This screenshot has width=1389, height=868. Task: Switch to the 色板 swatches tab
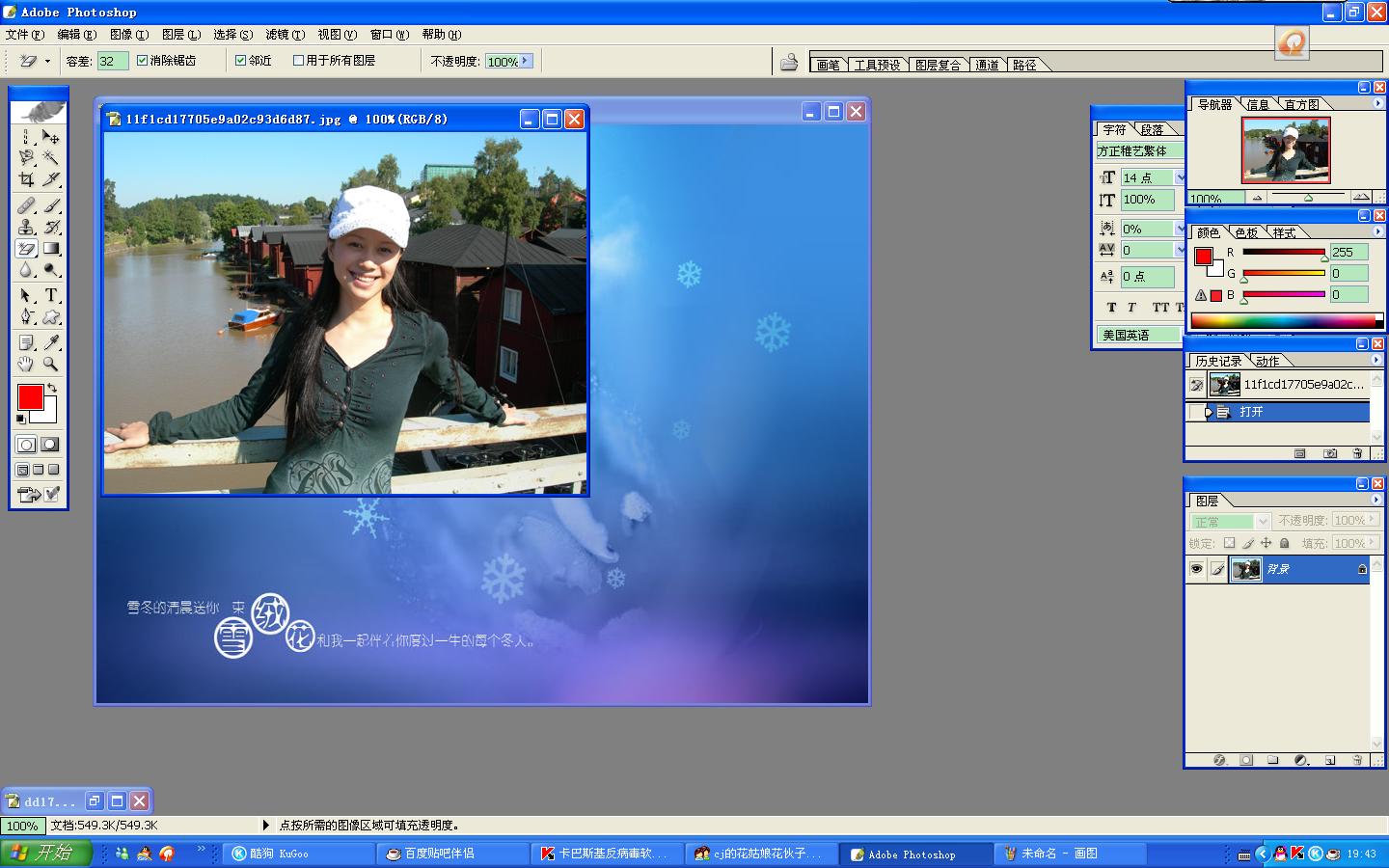tap(1246, 232)
